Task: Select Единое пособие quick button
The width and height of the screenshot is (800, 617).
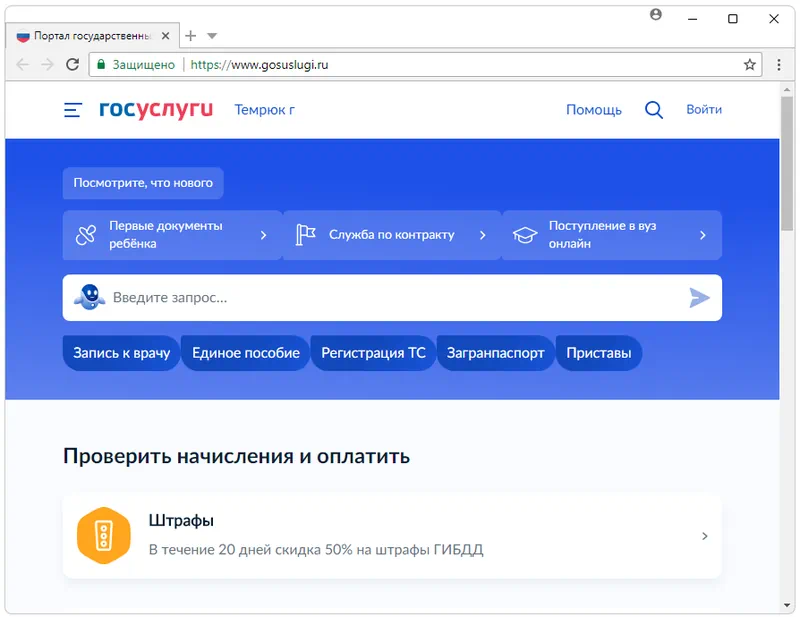Action: [245, 353]
